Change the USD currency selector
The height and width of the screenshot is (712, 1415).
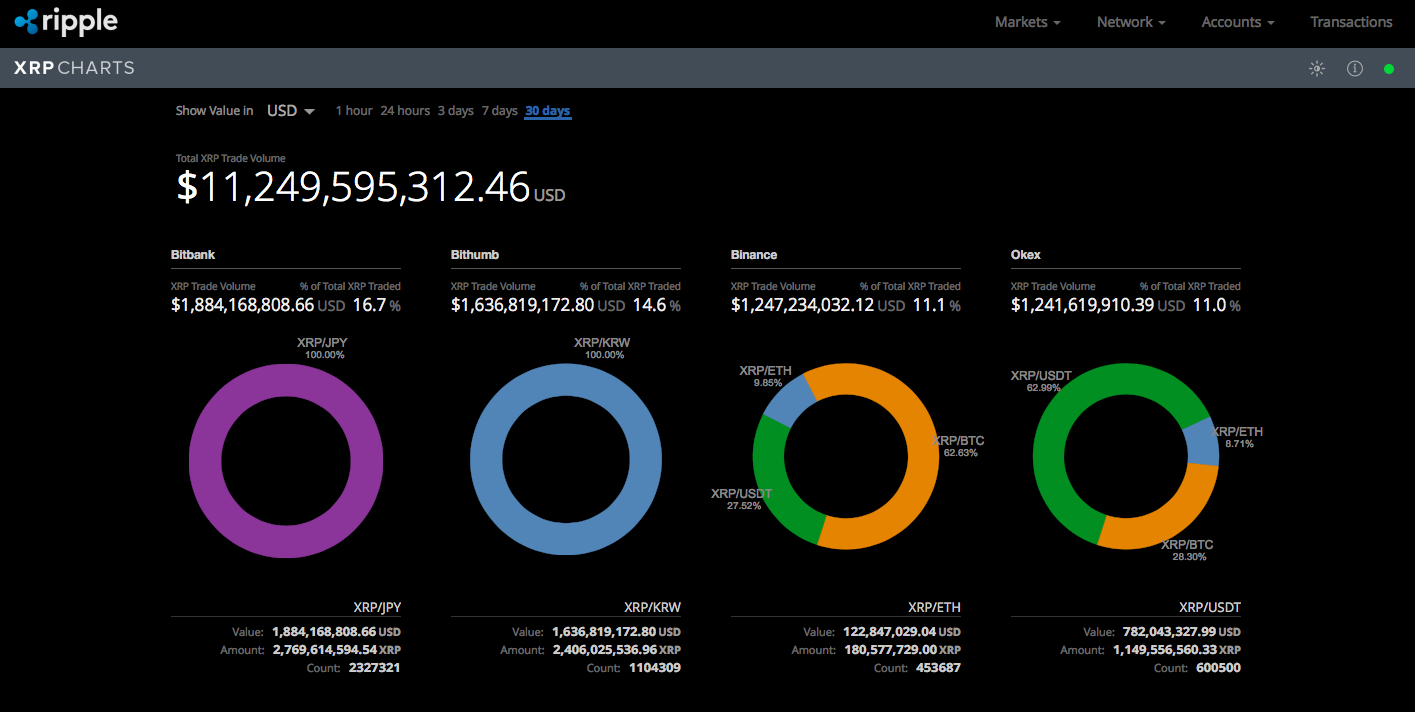[291, 111]
